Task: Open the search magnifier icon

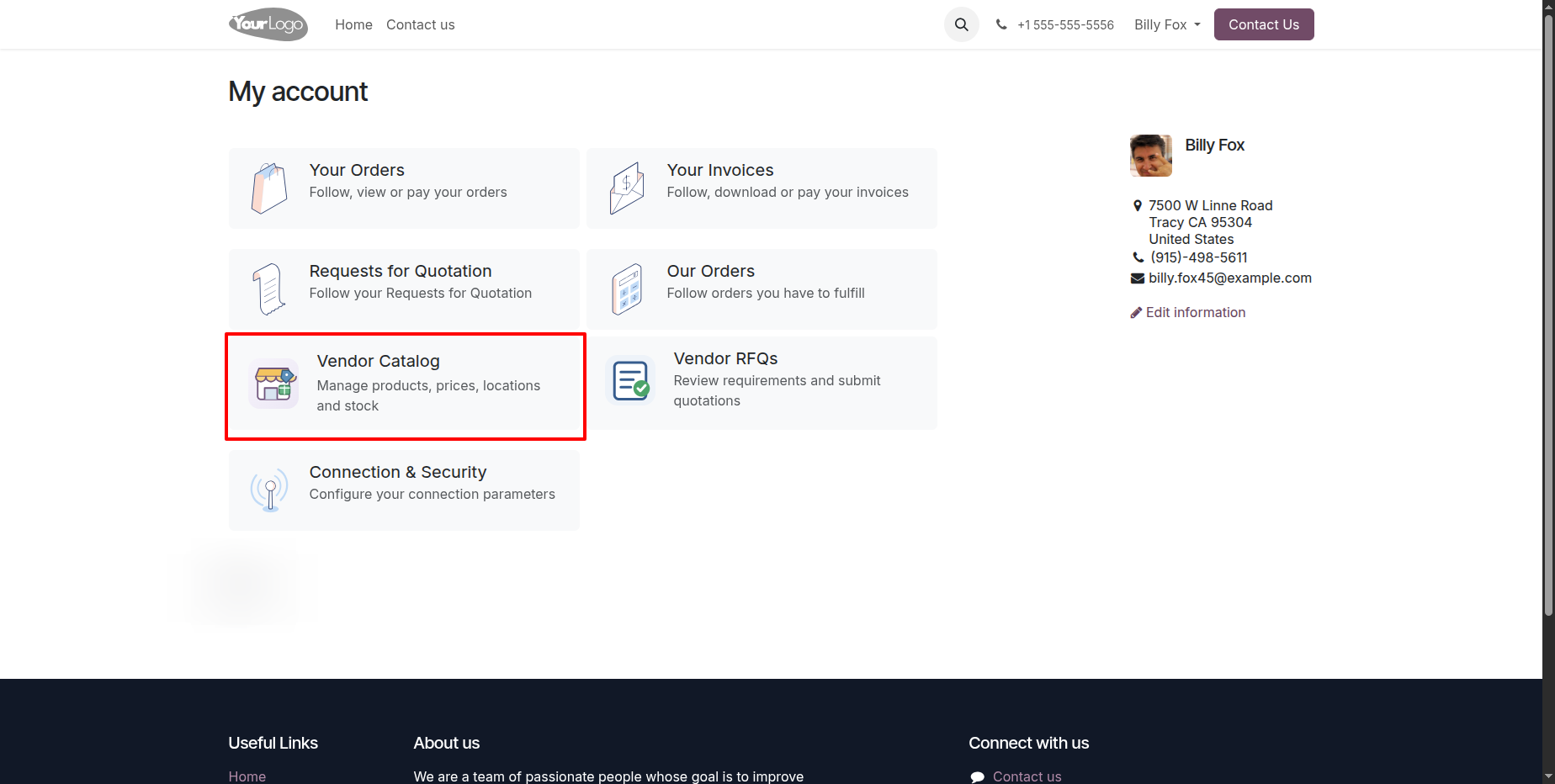Action: point(961,25)
